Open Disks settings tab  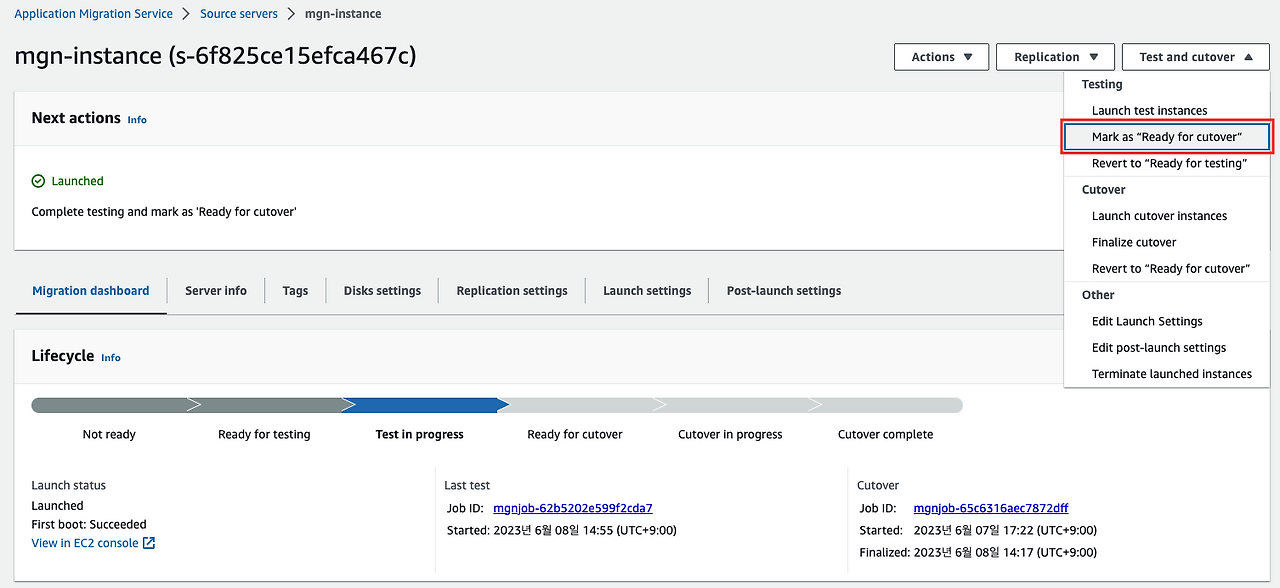(382, 291)
